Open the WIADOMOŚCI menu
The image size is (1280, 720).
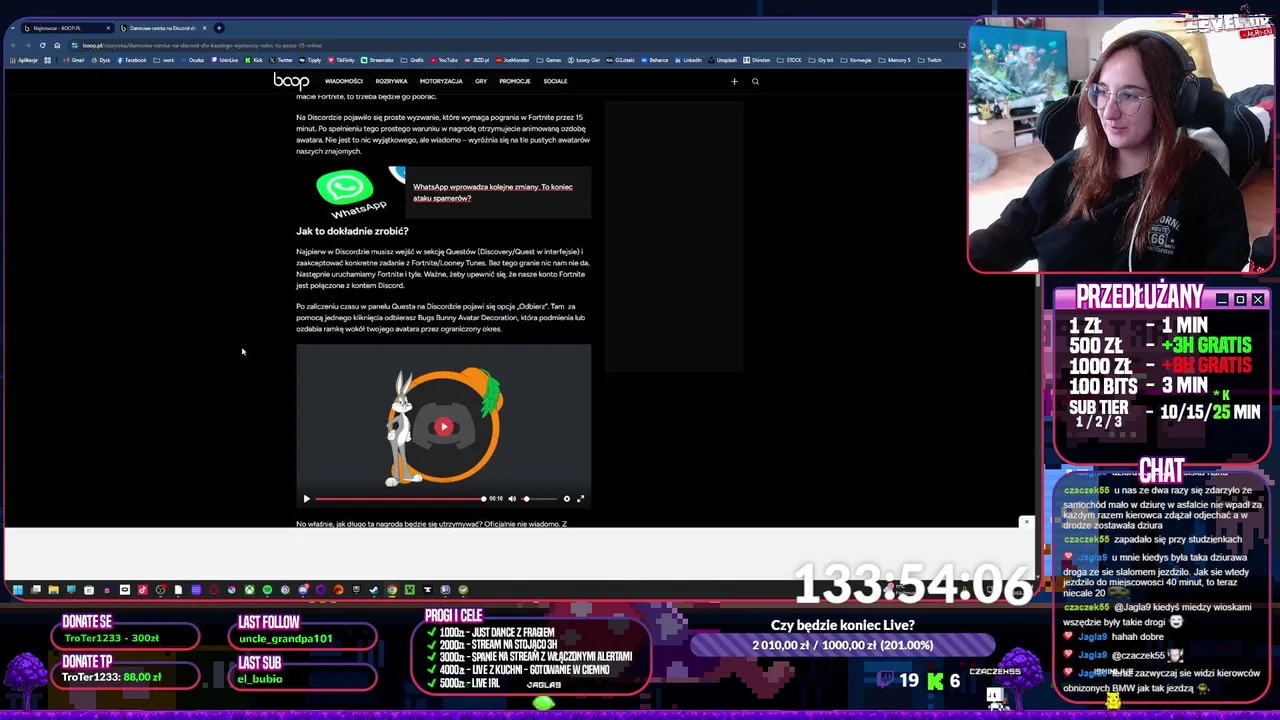(343, 81)
